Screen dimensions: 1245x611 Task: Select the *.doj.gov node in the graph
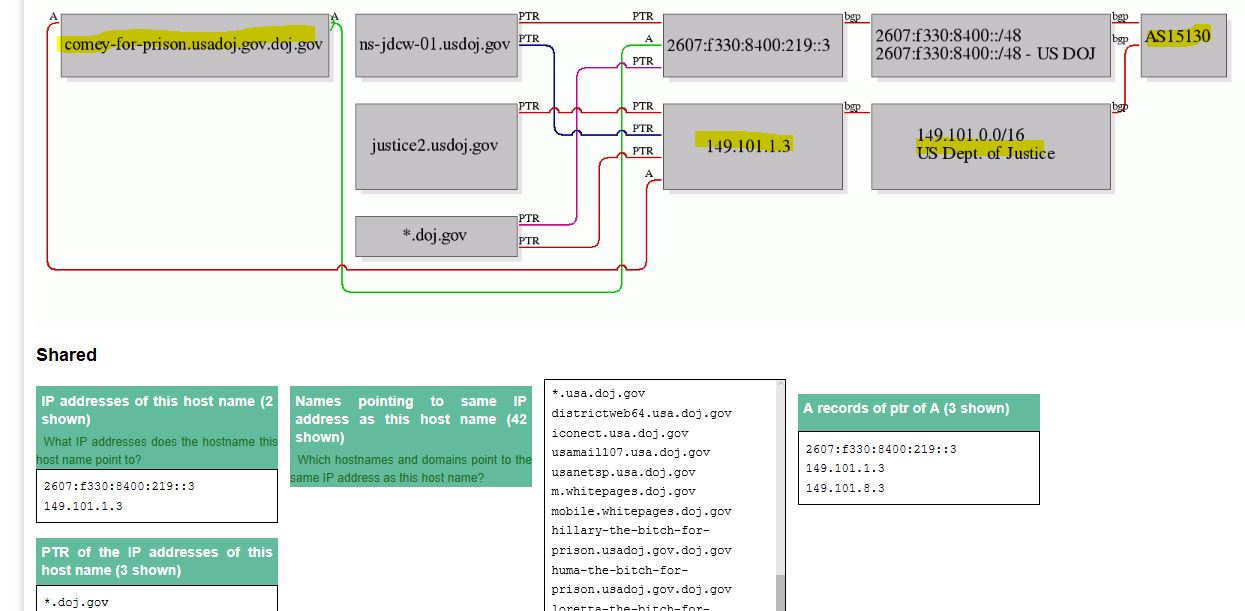435,236
